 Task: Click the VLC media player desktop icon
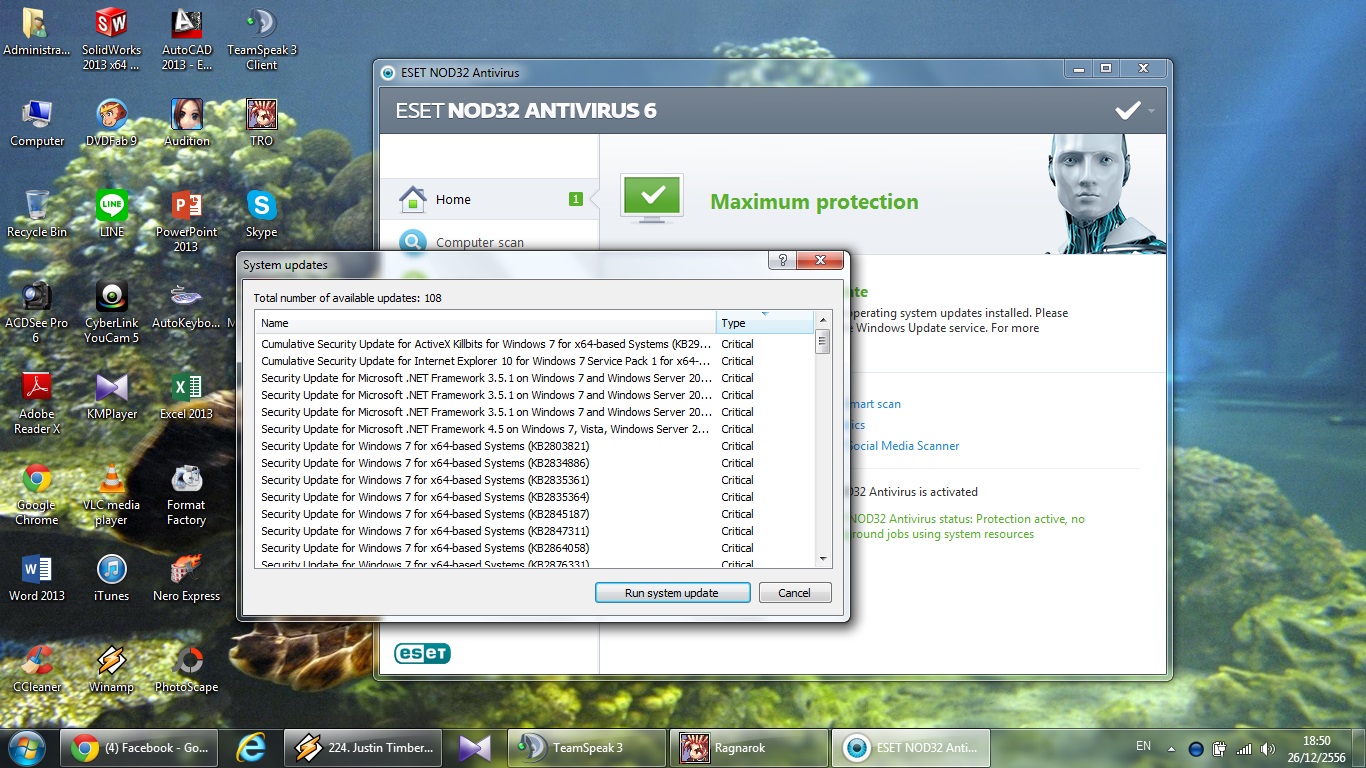[112, 494]
